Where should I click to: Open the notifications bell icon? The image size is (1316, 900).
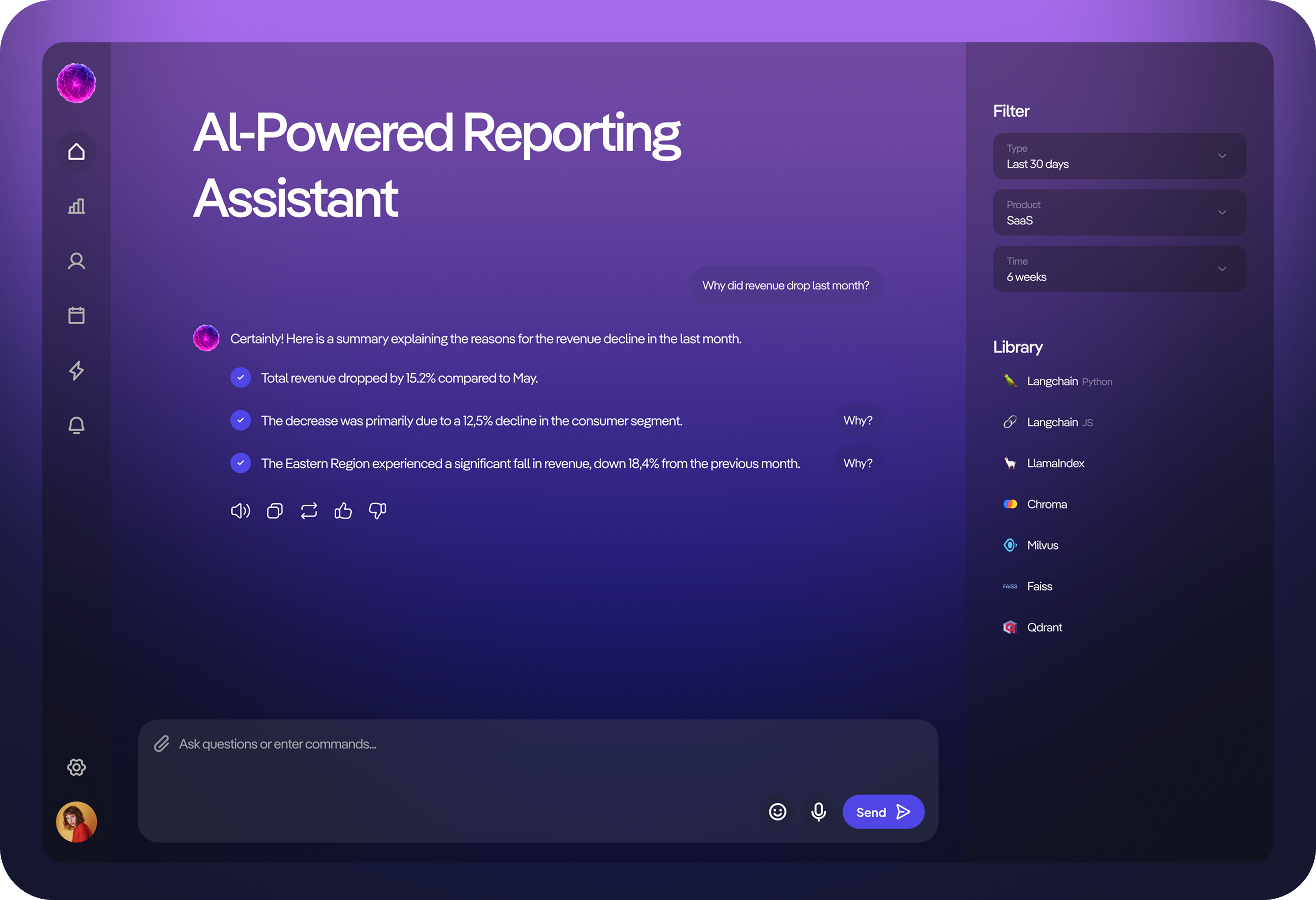[x=76, y=425]
